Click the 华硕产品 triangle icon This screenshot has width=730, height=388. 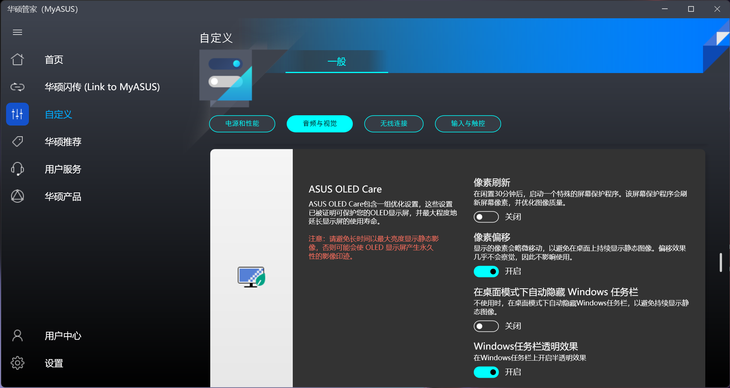(x=17, y=197)
